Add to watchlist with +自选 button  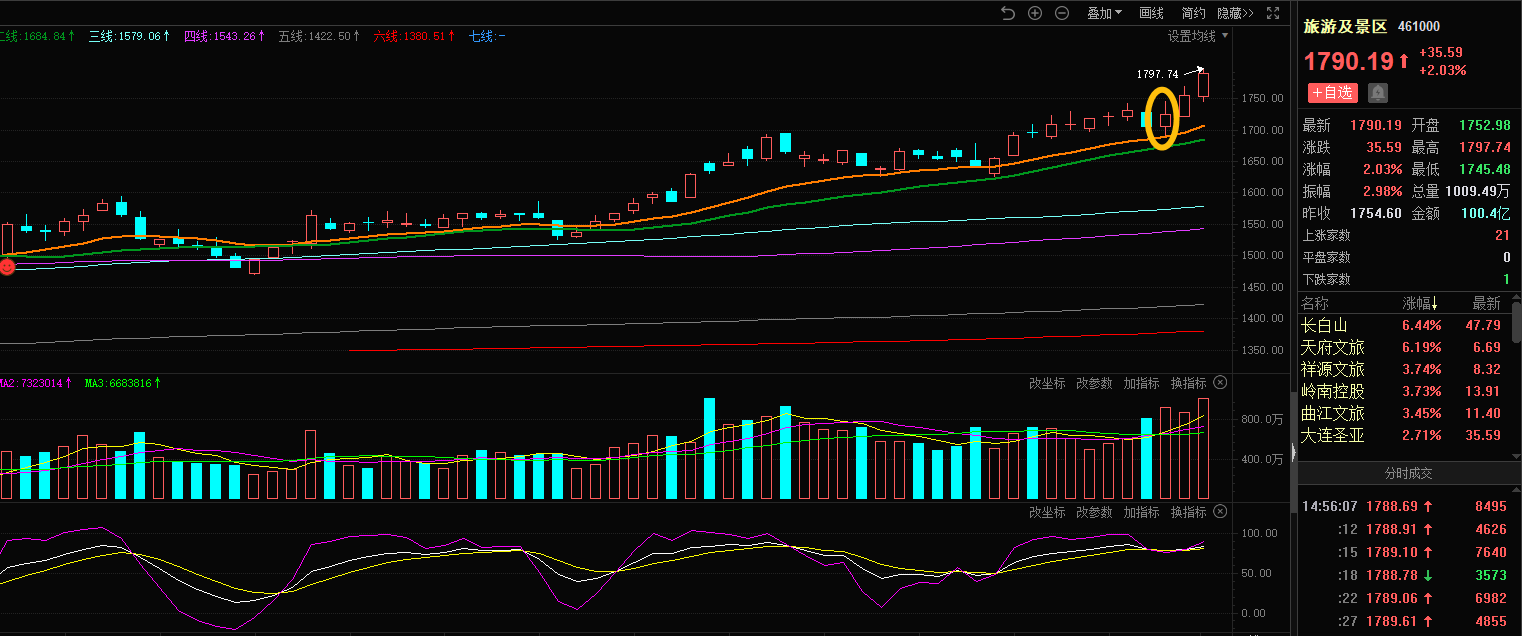click(x=1332, y=93)
